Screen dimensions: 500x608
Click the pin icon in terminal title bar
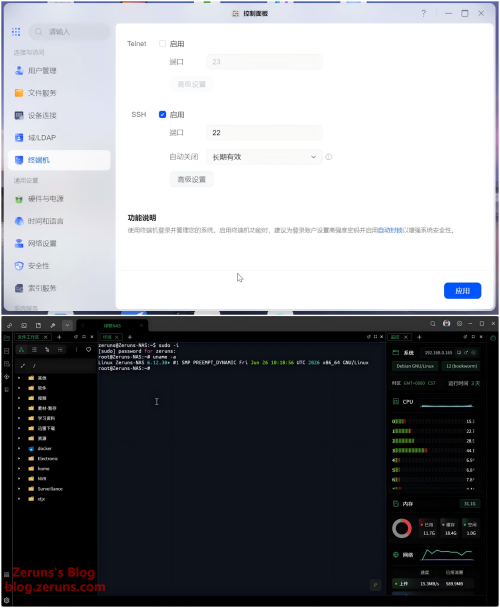(52, 325)
